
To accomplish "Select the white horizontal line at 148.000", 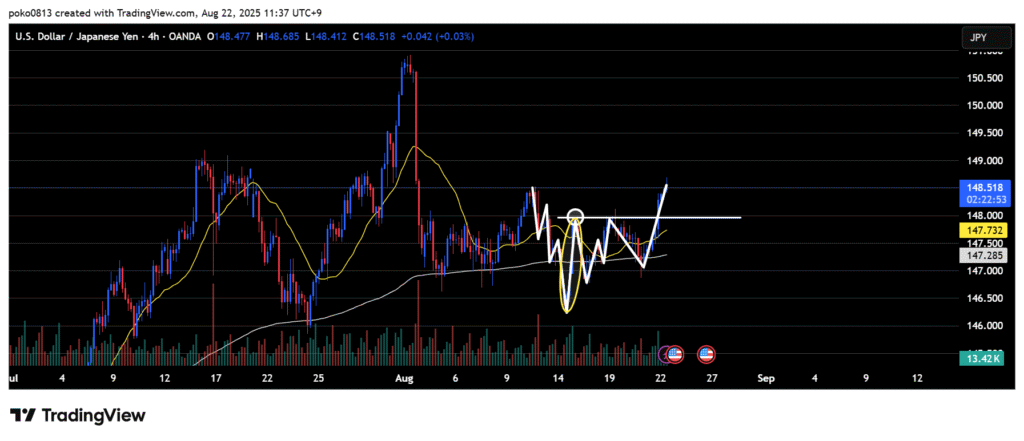I will (700, 217).
